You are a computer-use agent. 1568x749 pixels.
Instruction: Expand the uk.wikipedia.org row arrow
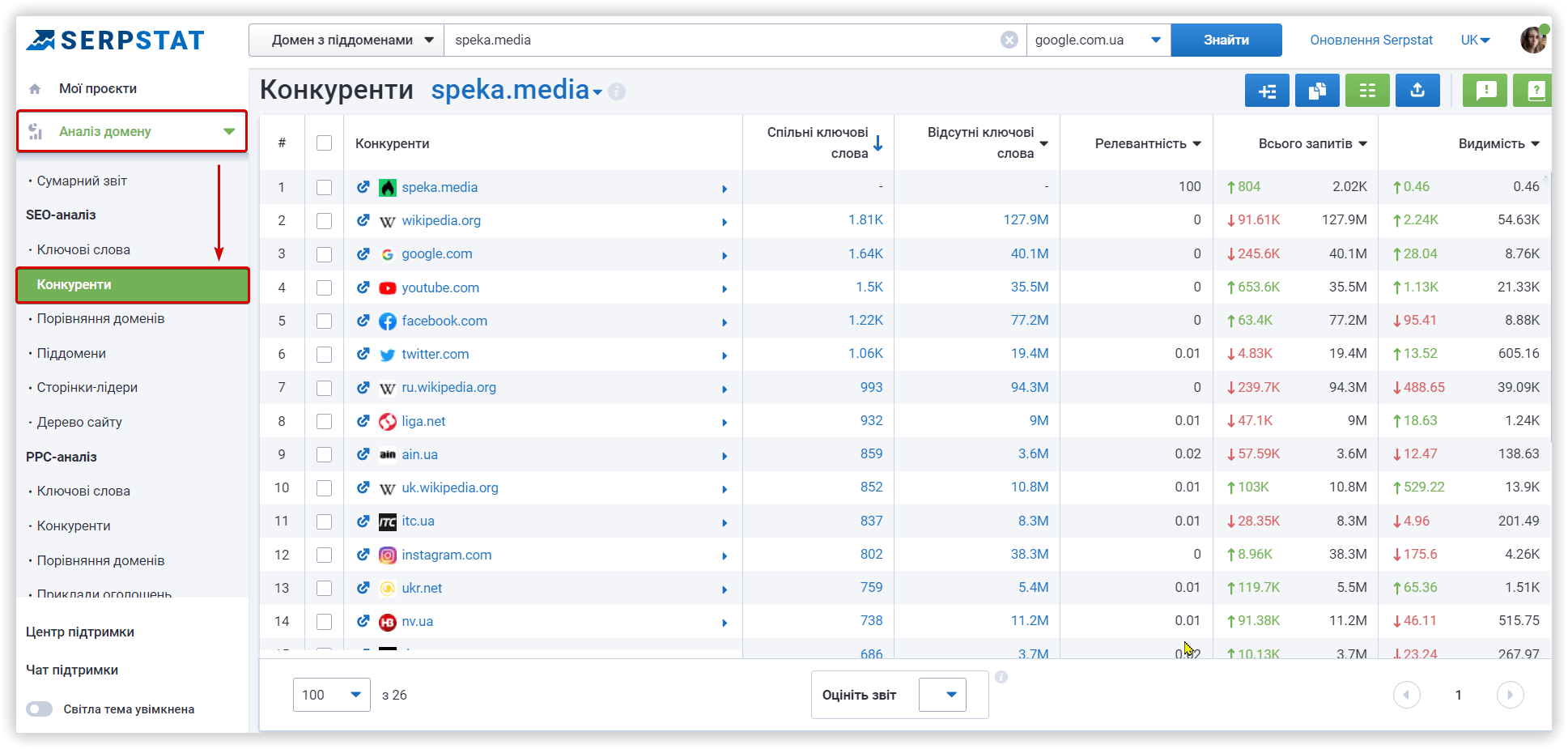click(725, 489)
